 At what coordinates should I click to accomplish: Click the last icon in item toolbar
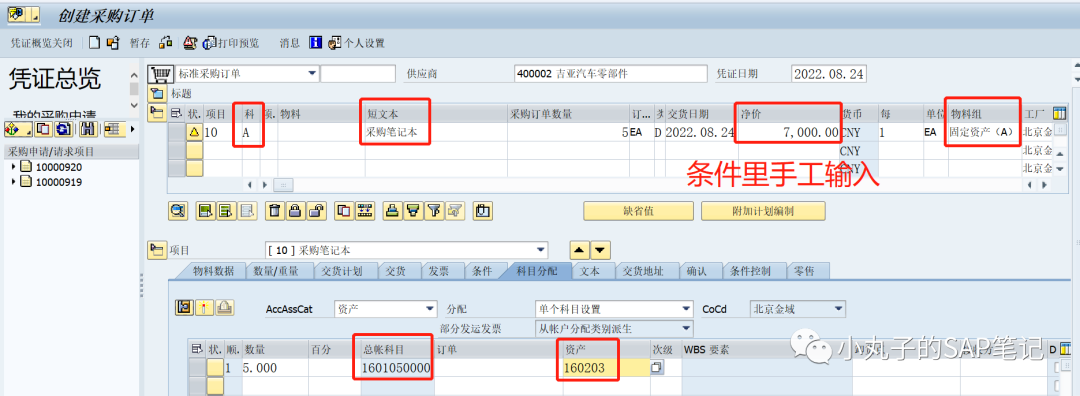482,211
